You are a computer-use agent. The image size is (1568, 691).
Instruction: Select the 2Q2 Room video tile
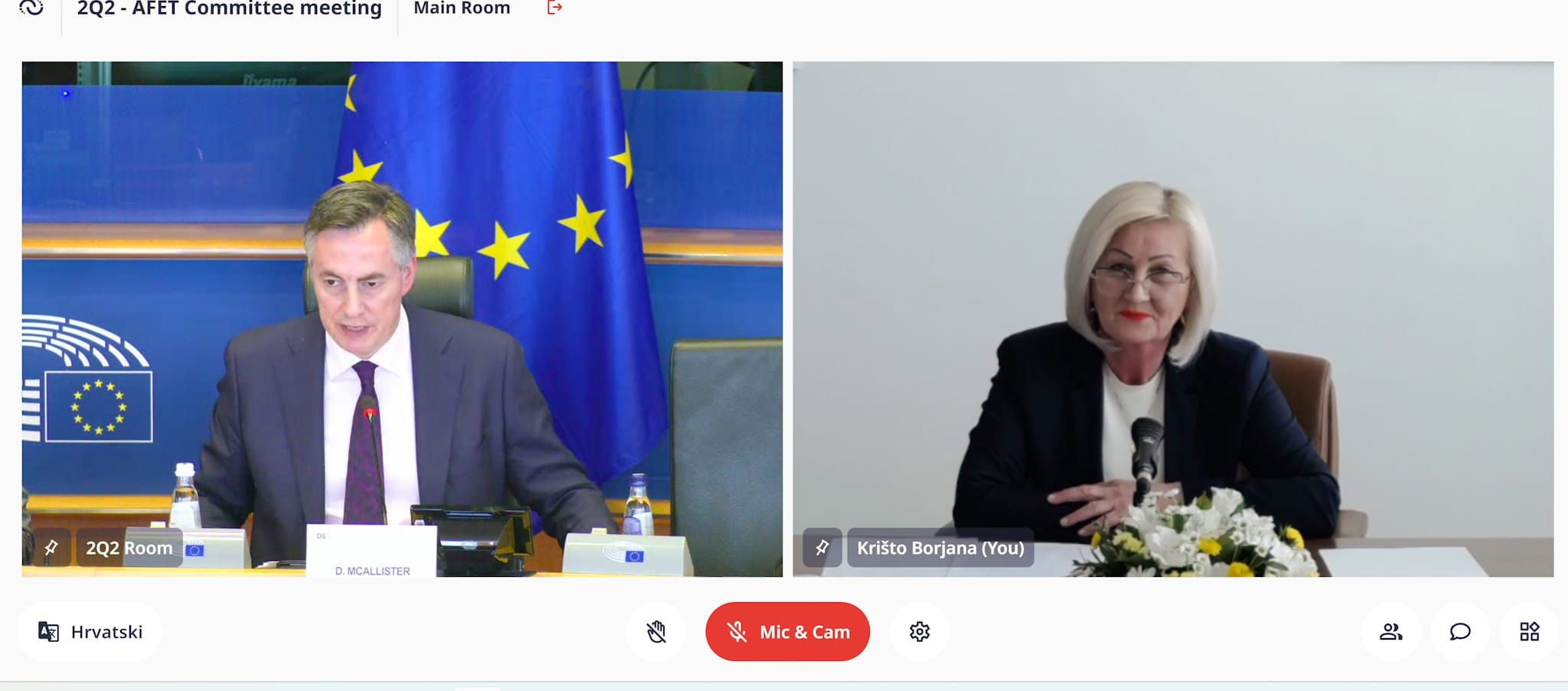tap(402, 319)
